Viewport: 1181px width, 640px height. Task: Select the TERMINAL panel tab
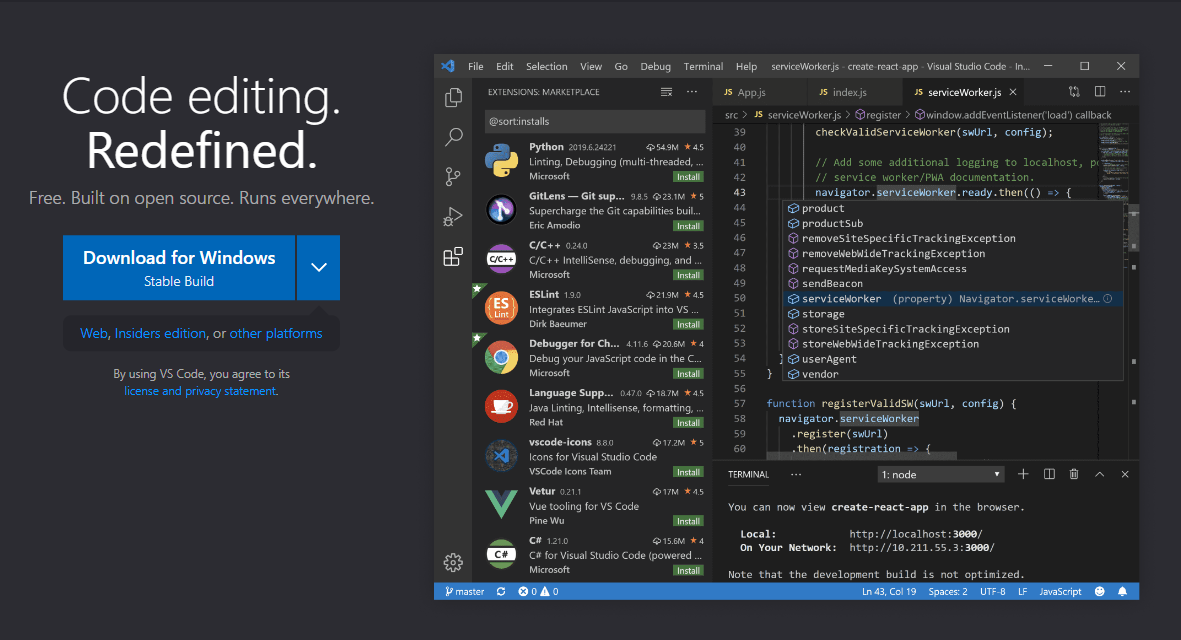pos(748,474)
